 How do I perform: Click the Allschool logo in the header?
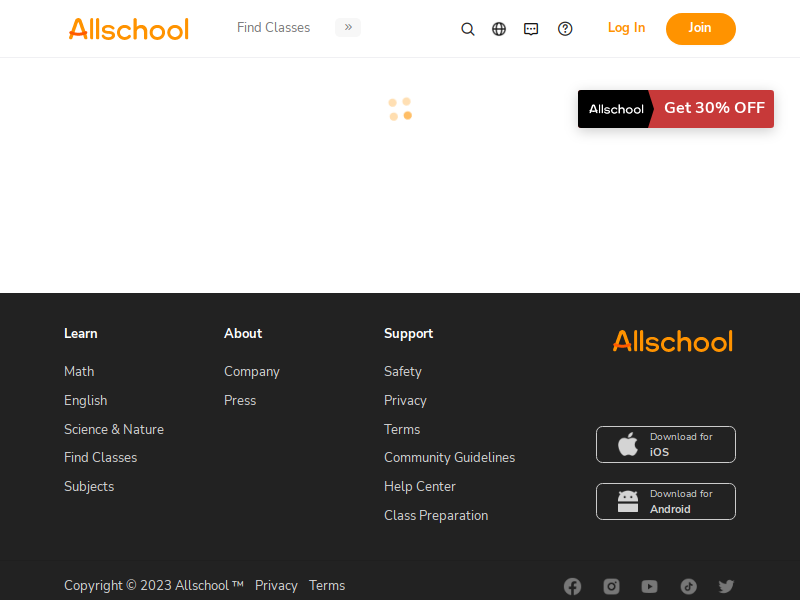[129, 29]
